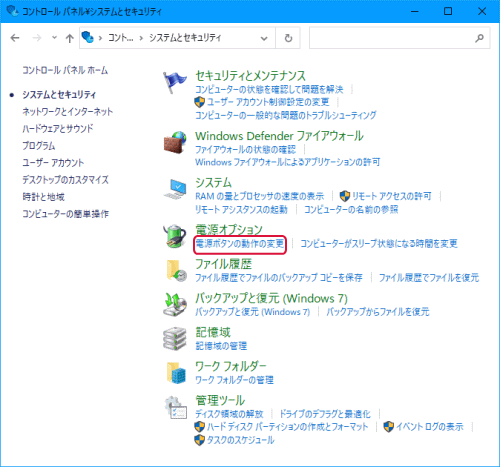Viewport: 500px width, 467px height.
Task: Click コンピューターの名前の参照
Action: 351,209
